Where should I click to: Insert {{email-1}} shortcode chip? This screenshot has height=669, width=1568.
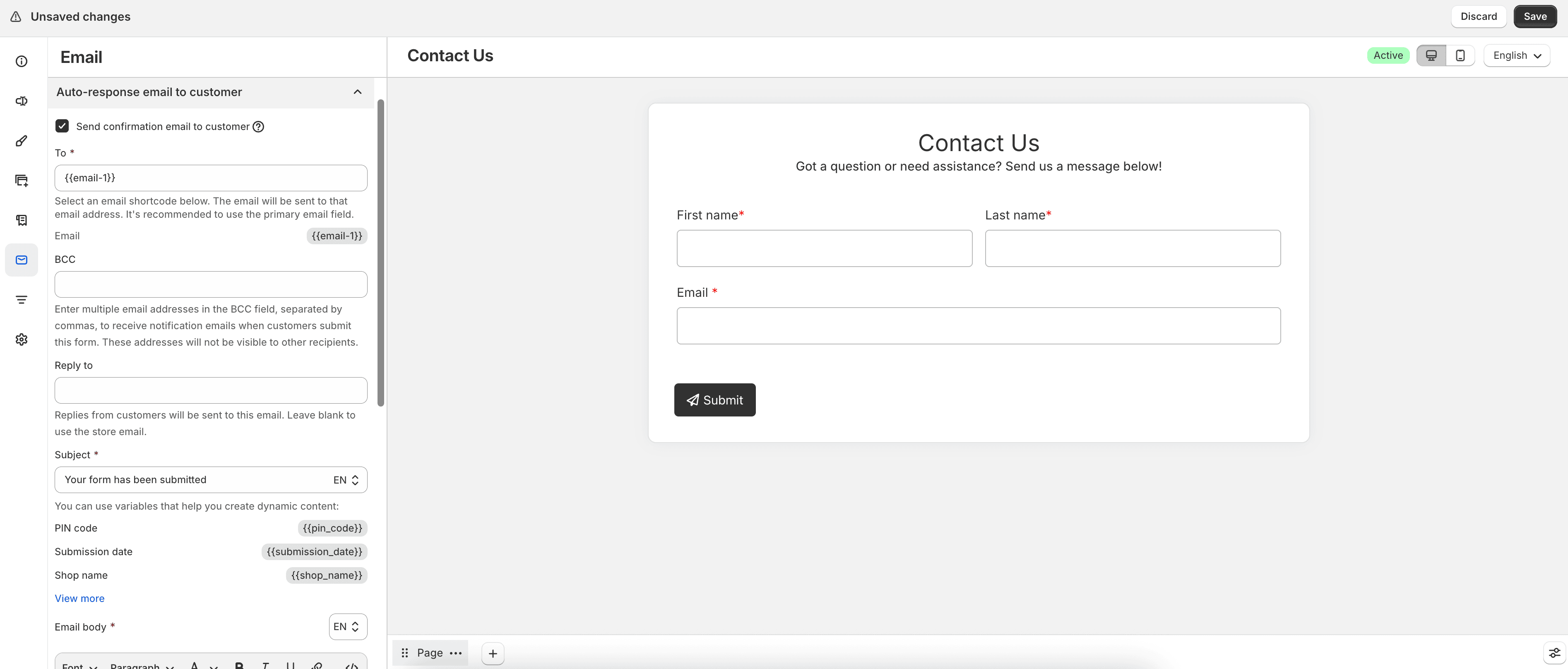pos(337,236)
